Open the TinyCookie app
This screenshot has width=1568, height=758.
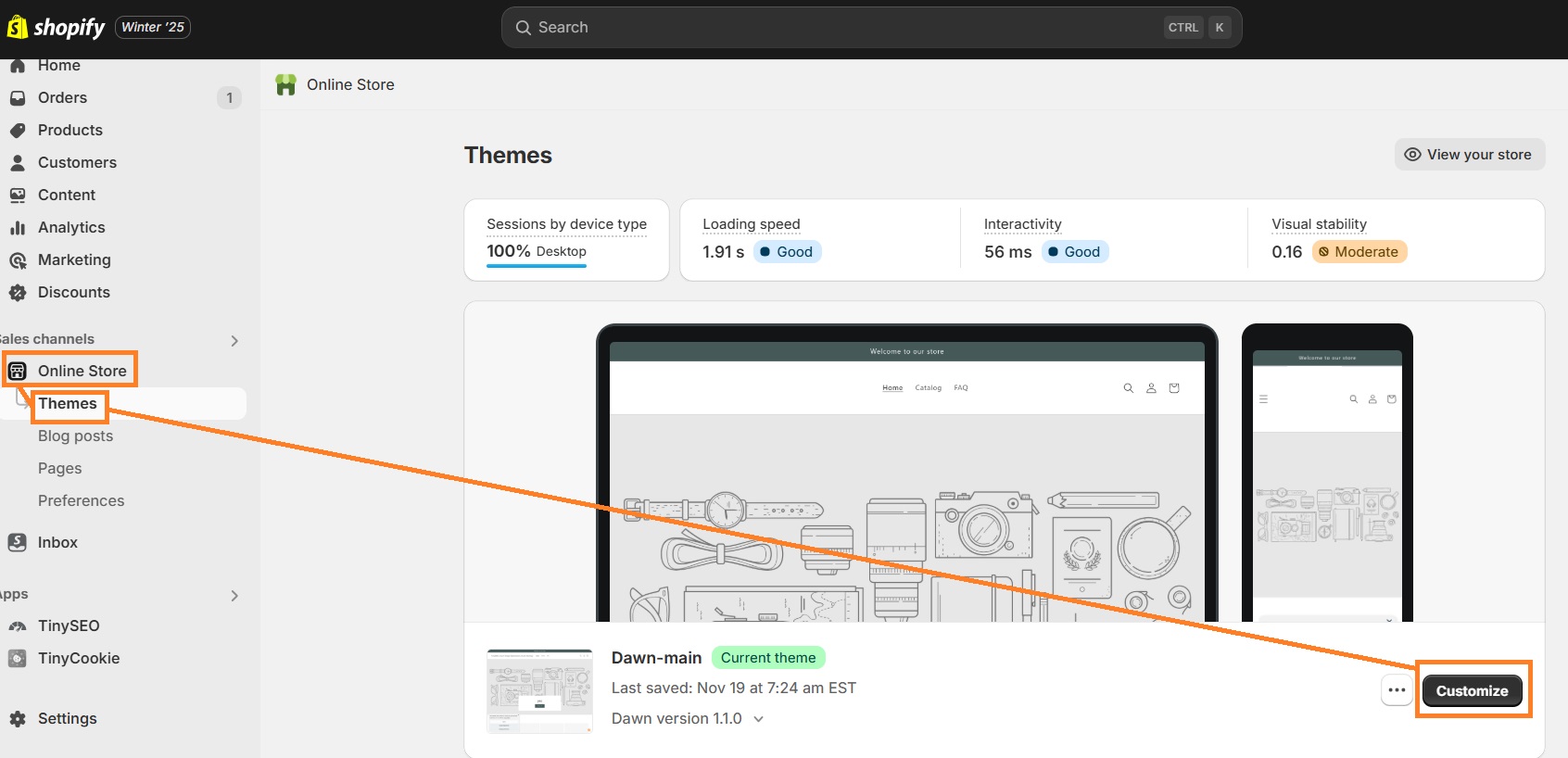click(79, 658)
